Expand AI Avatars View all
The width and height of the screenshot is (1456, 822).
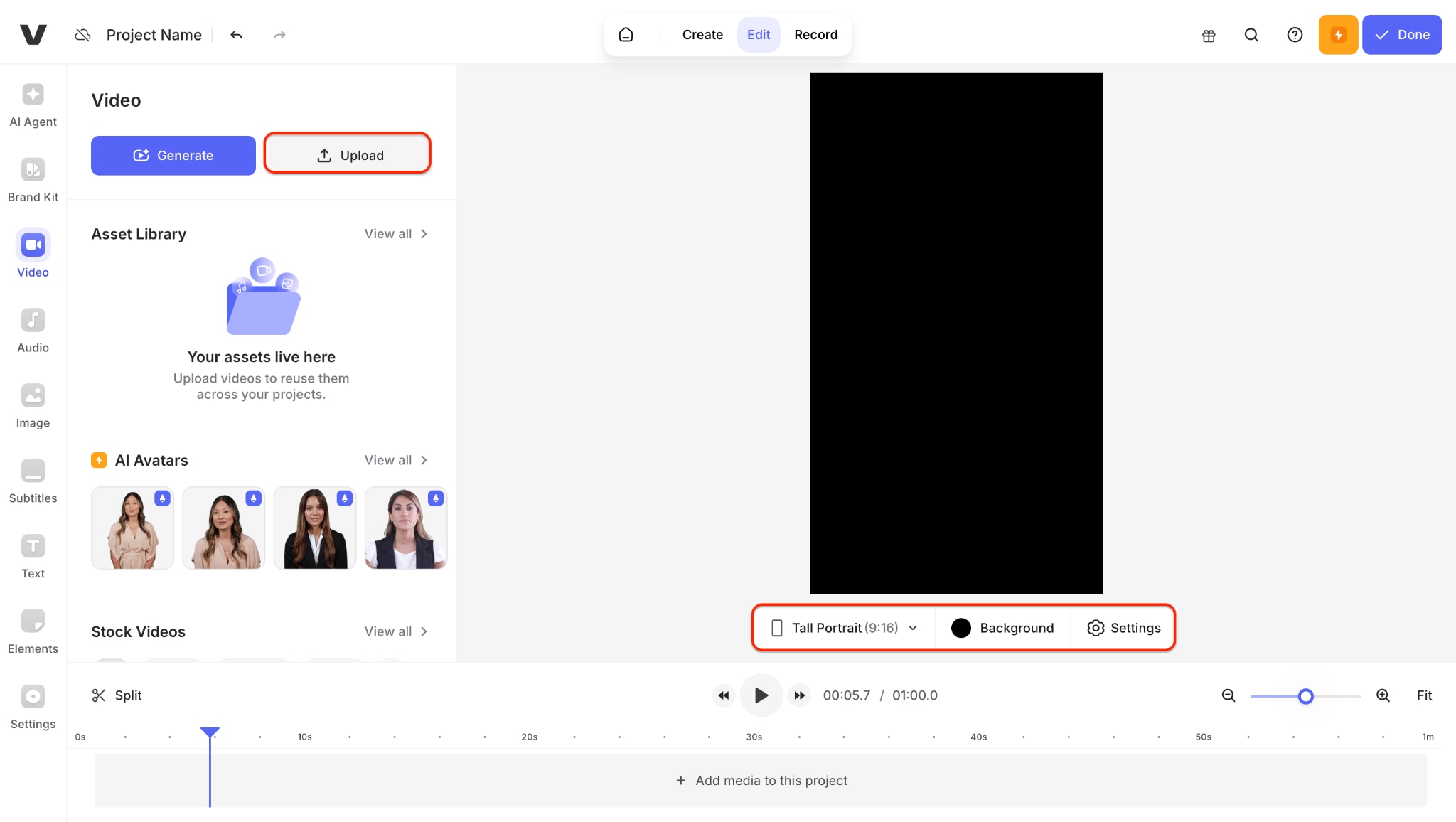tap(395, 460)
